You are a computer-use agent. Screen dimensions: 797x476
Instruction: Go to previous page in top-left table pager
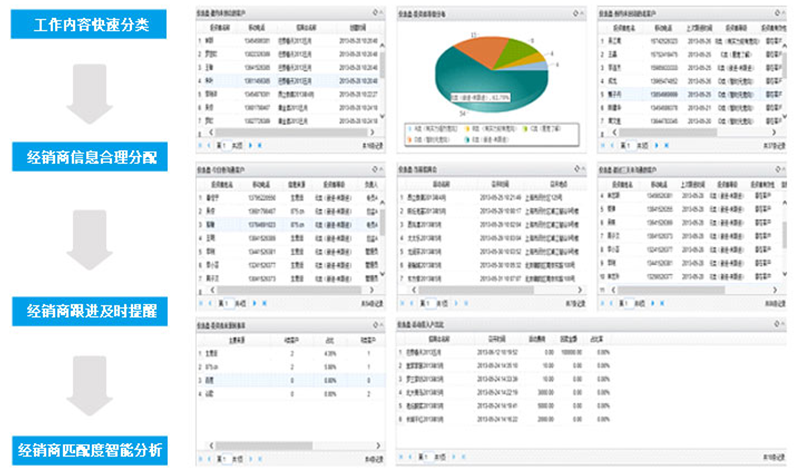211,144
